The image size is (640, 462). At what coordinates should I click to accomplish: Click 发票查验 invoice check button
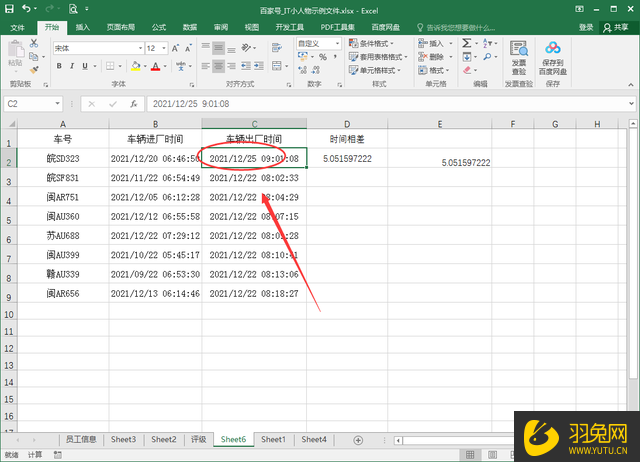519,58
